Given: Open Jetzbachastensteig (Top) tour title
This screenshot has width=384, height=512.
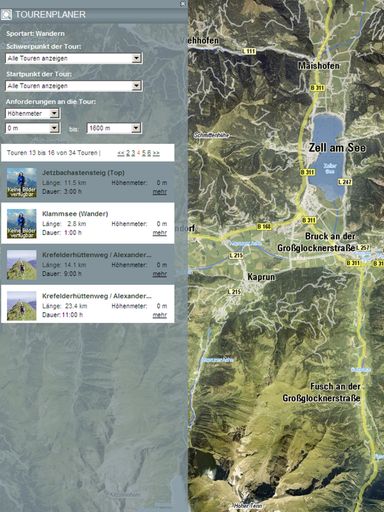Looking at the screenshot, I should pos(83,173).
